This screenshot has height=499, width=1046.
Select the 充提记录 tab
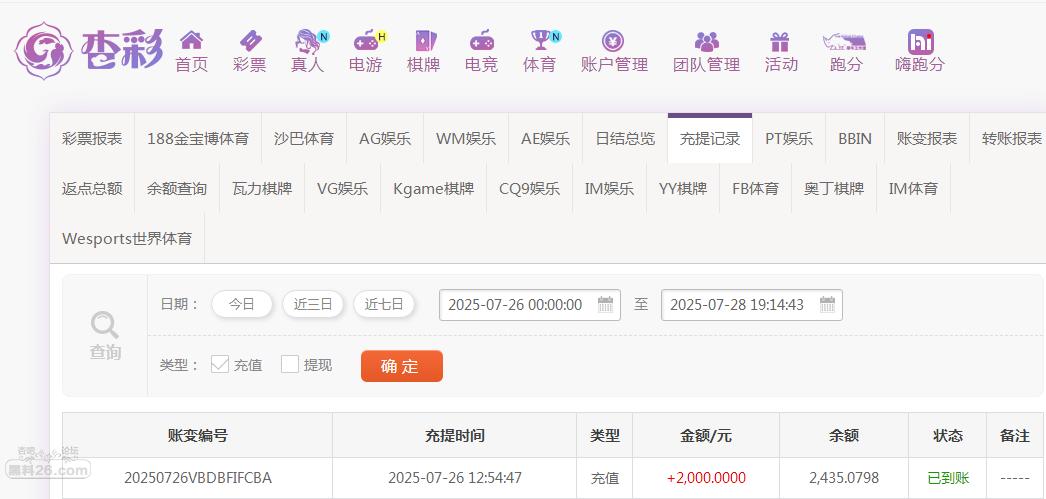(x=710, y=139)
